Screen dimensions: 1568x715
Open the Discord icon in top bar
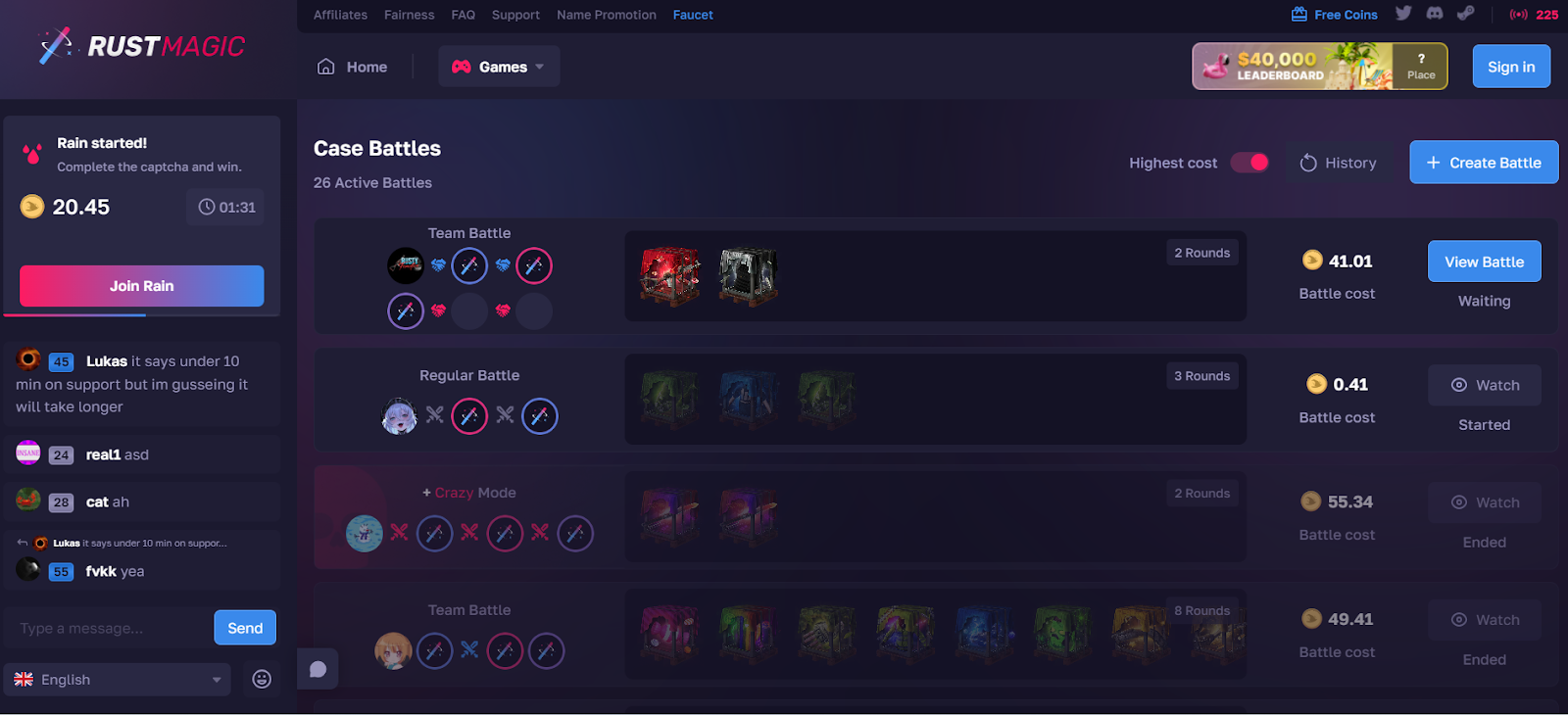tap(1435, 14)
